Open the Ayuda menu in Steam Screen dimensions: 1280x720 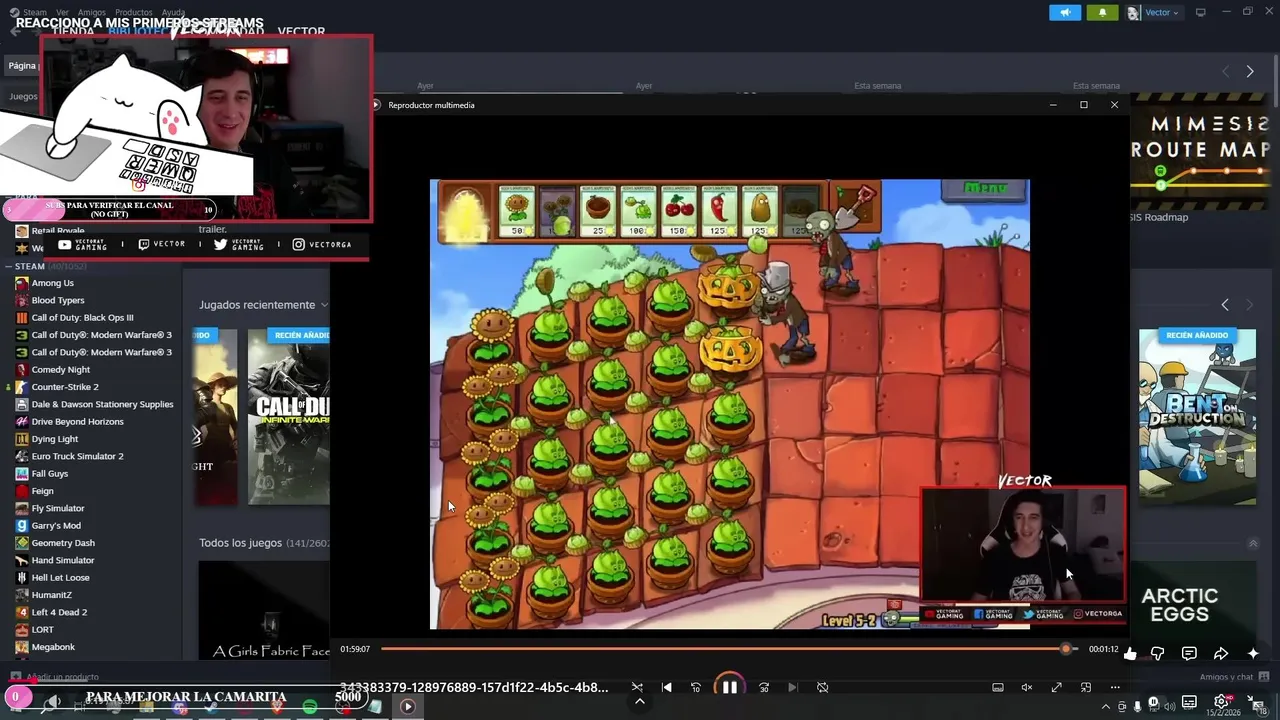(x=173, y=12)
